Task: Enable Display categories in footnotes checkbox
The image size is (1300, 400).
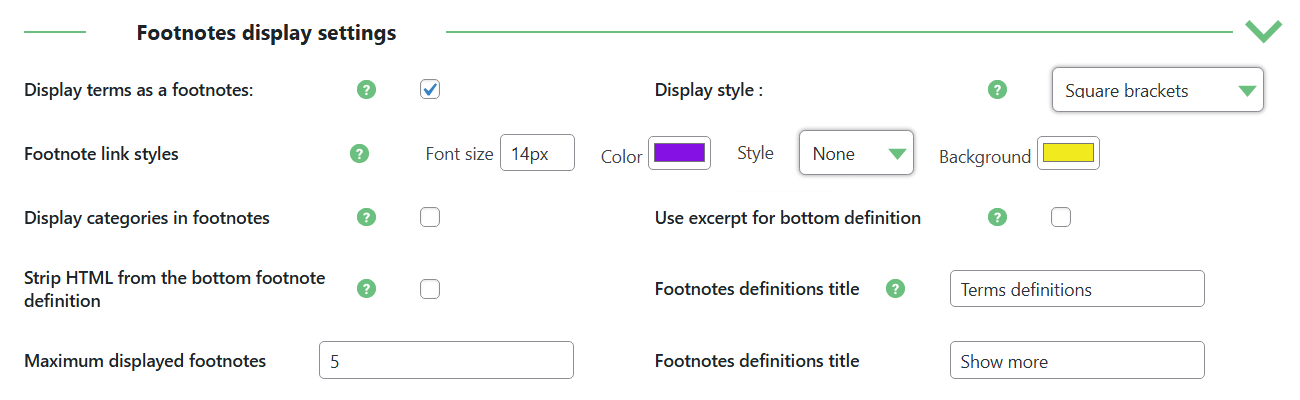Action: click(430, 217)
